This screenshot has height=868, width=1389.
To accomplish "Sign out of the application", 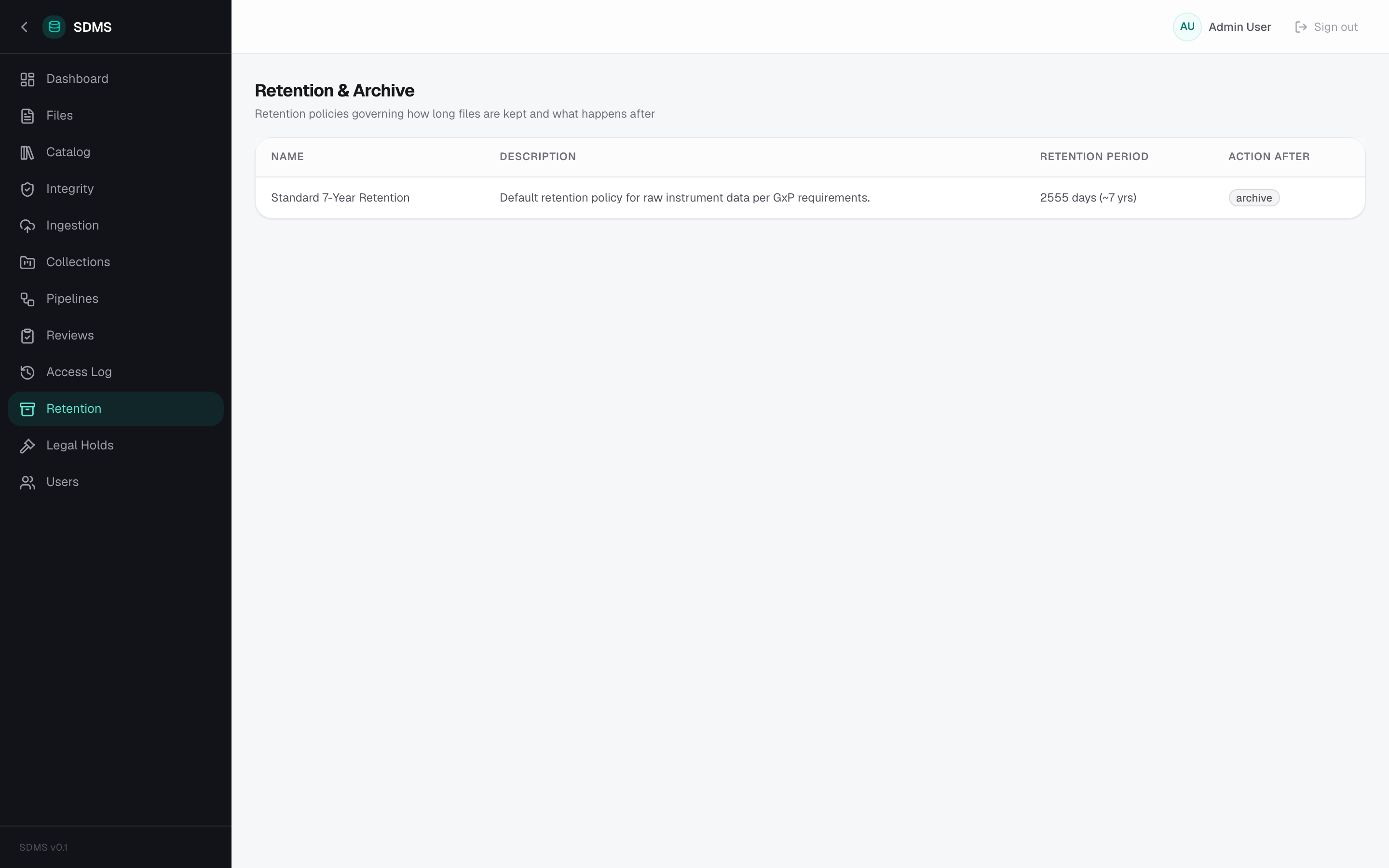I will click(1326, 27).
